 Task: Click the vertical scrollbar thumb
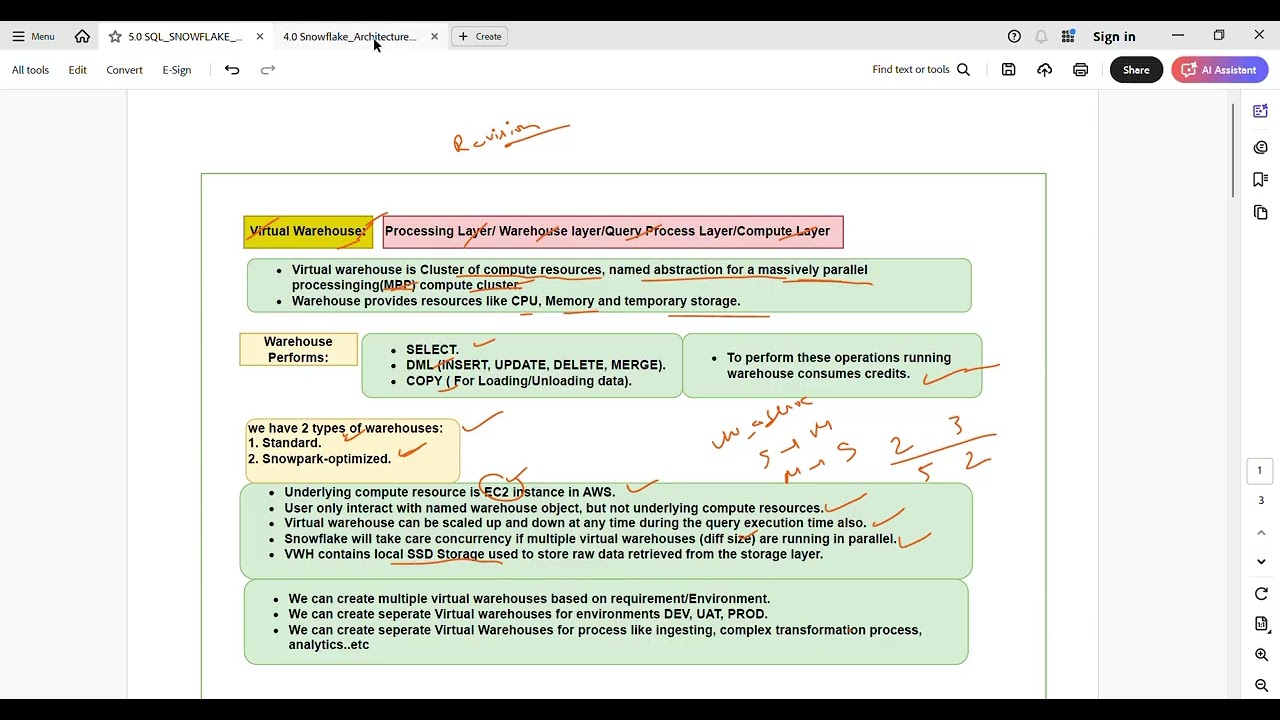[x=1233, y=150]
